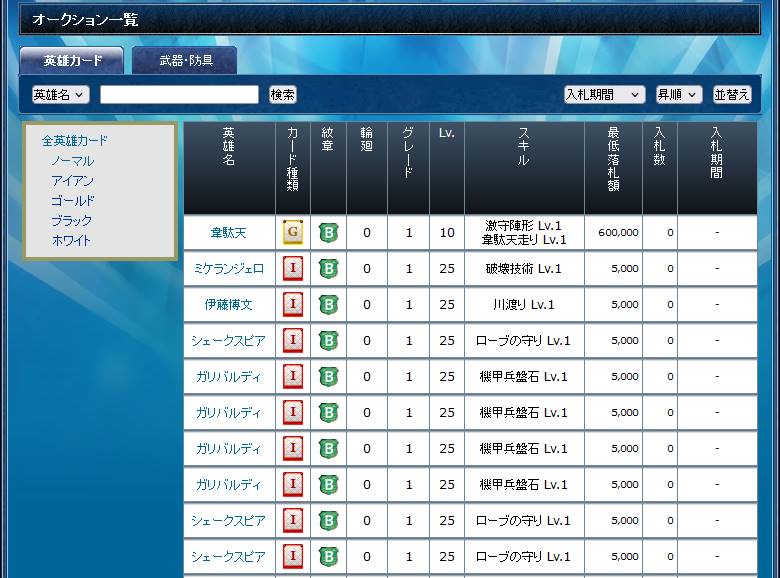Click the 600,000 minimum bid value
This screenshot has width=780, height=578.
tap(618, 233)
